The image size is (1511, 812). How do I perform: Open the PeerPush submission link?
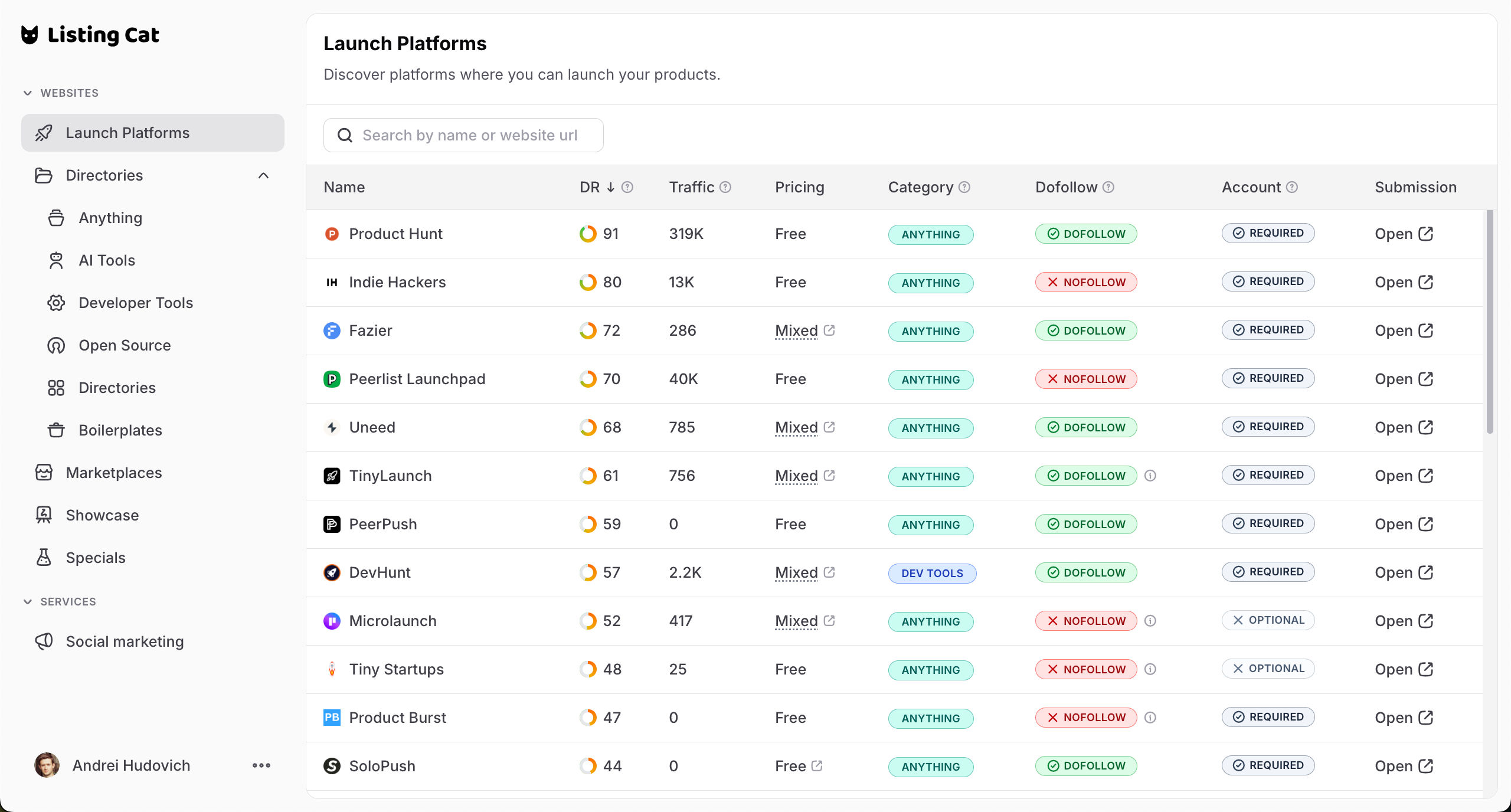(1404, 525)
